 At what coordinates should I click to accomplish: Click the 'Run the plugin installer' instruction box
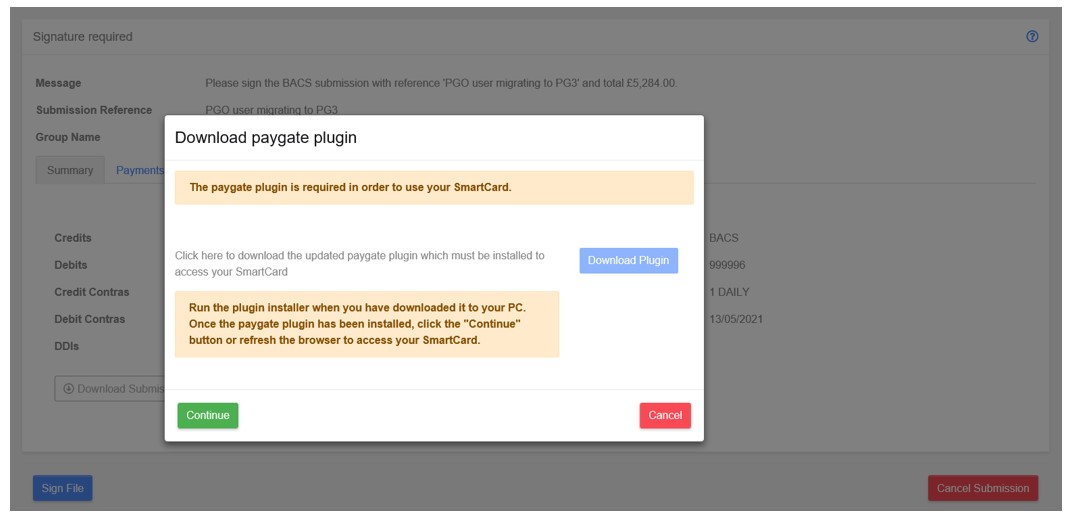coord(367,324)
